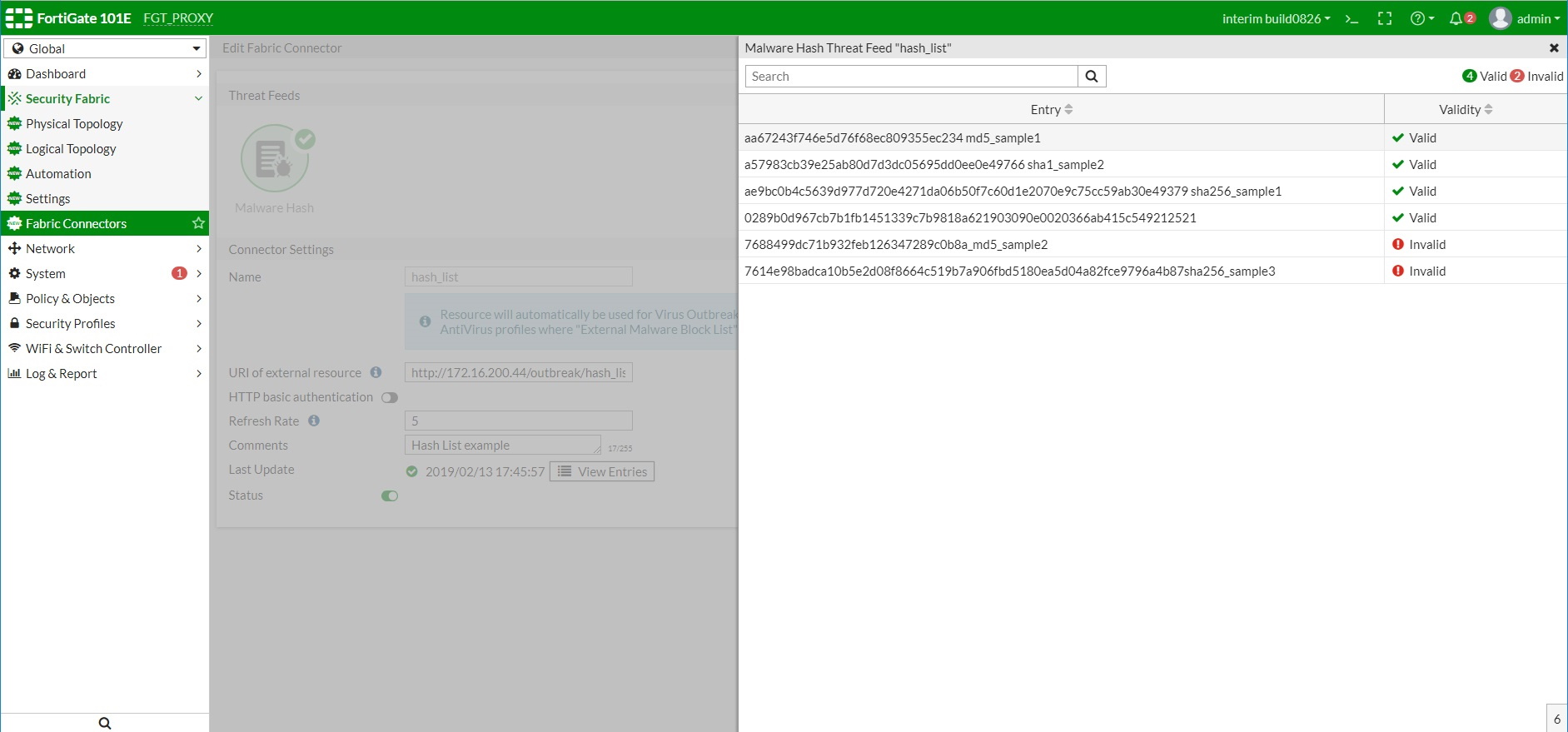Viewport: 1568px width, 732px height.
Task: Click the URI of external resource field
Action: coord(519,372)
